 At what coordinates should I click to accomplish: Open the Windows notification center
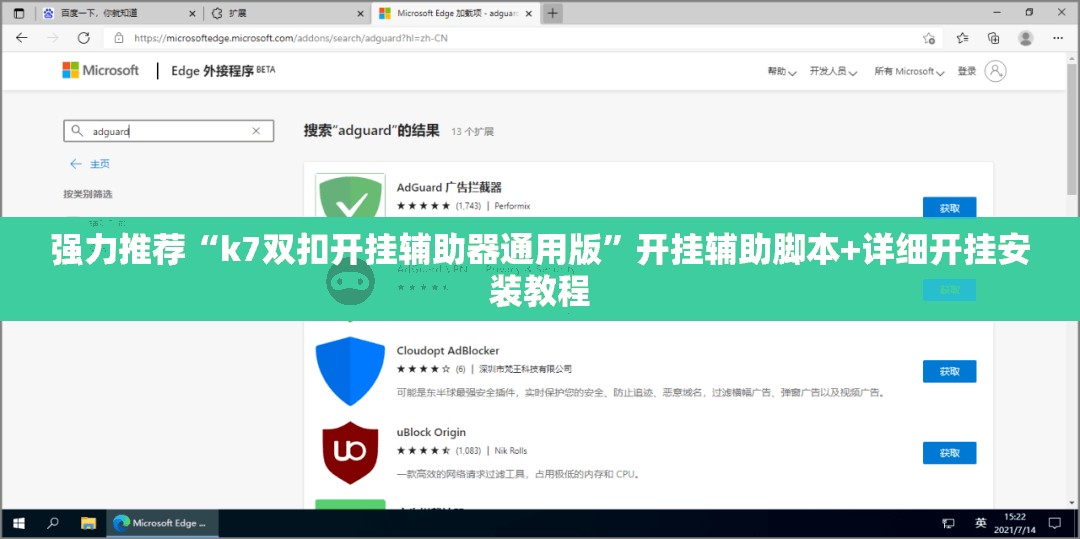[x=1055, y=524]
